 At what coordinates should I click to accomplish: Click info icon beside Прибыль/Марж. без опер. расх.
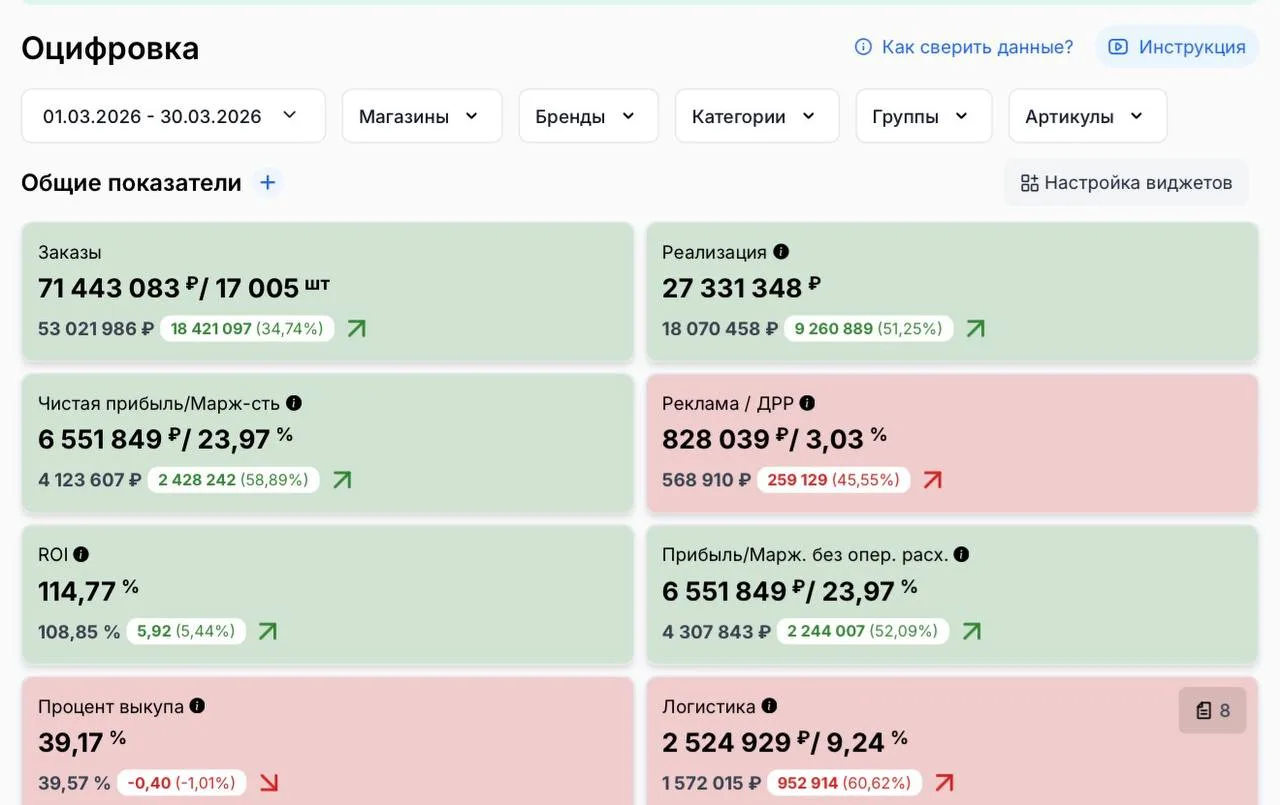pos(961,554)
